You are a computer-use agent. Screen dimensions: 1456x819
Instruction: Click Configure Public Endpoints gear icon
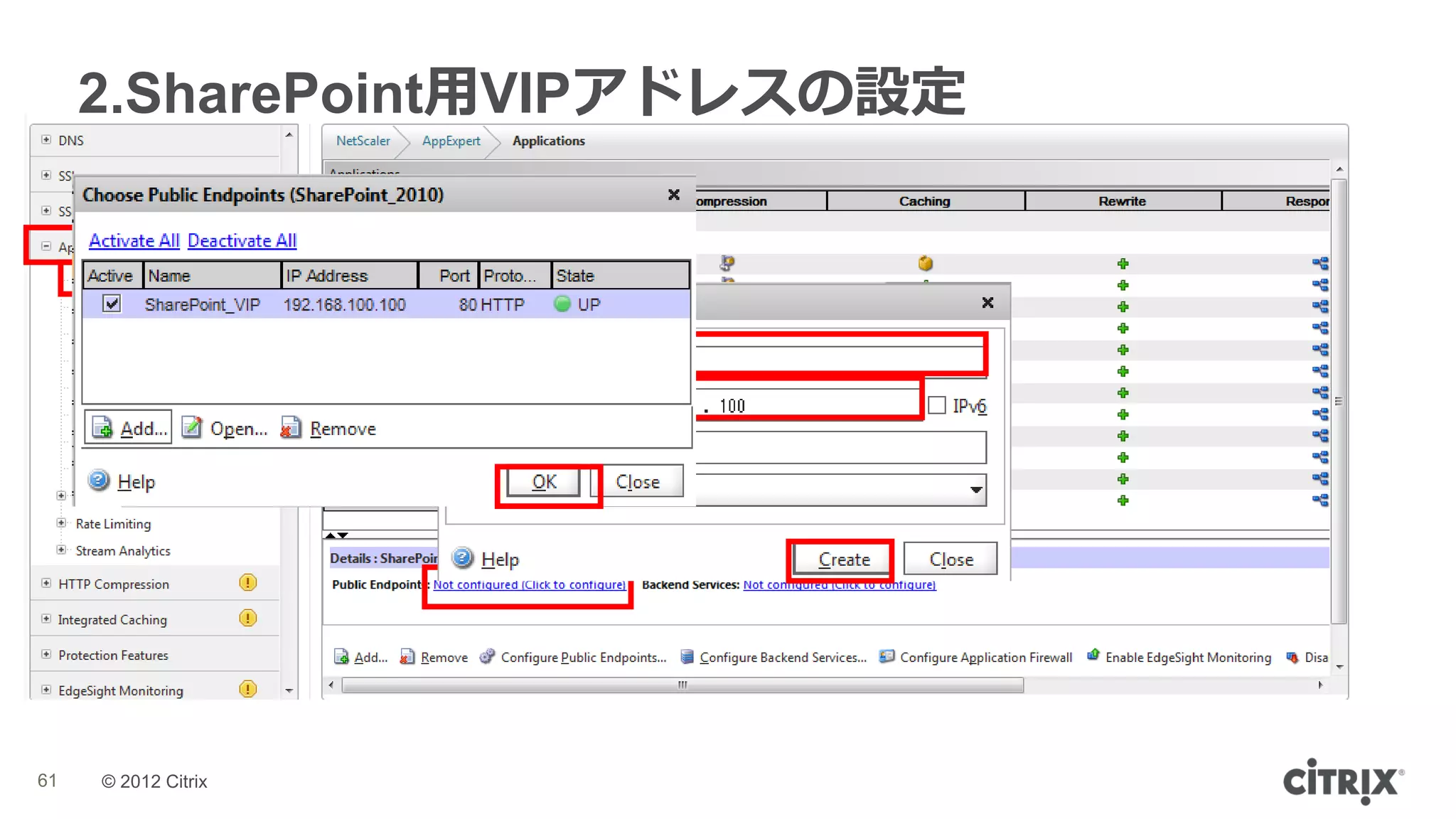pos(487,657)
